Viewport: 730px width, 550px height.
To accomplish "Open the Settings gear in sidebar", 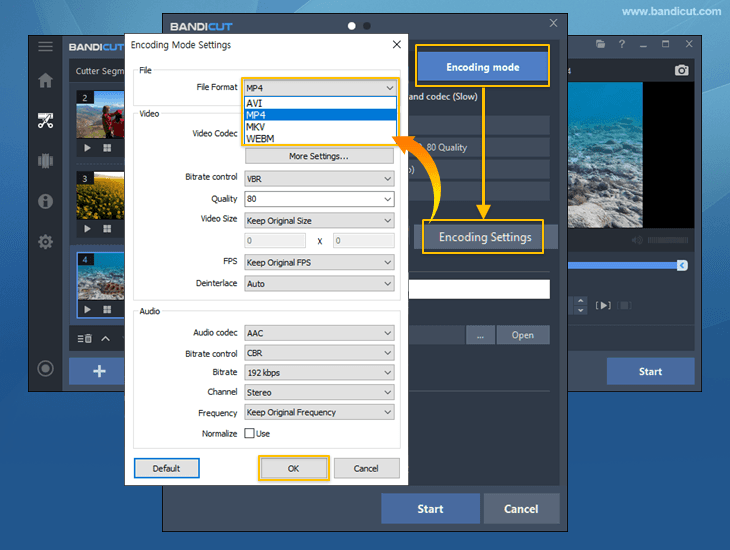I will tap(45, 242).
